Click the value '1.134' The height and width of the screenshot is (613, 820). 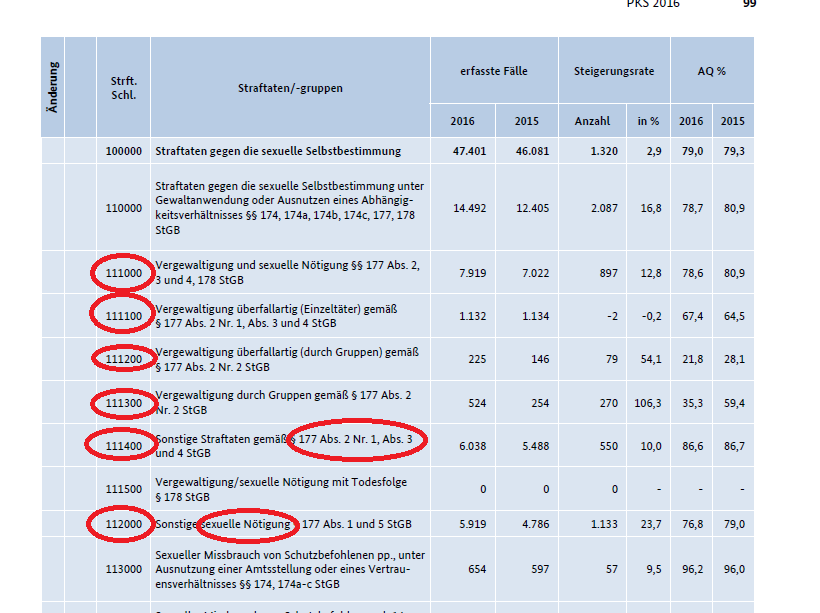tap(536, 316)
